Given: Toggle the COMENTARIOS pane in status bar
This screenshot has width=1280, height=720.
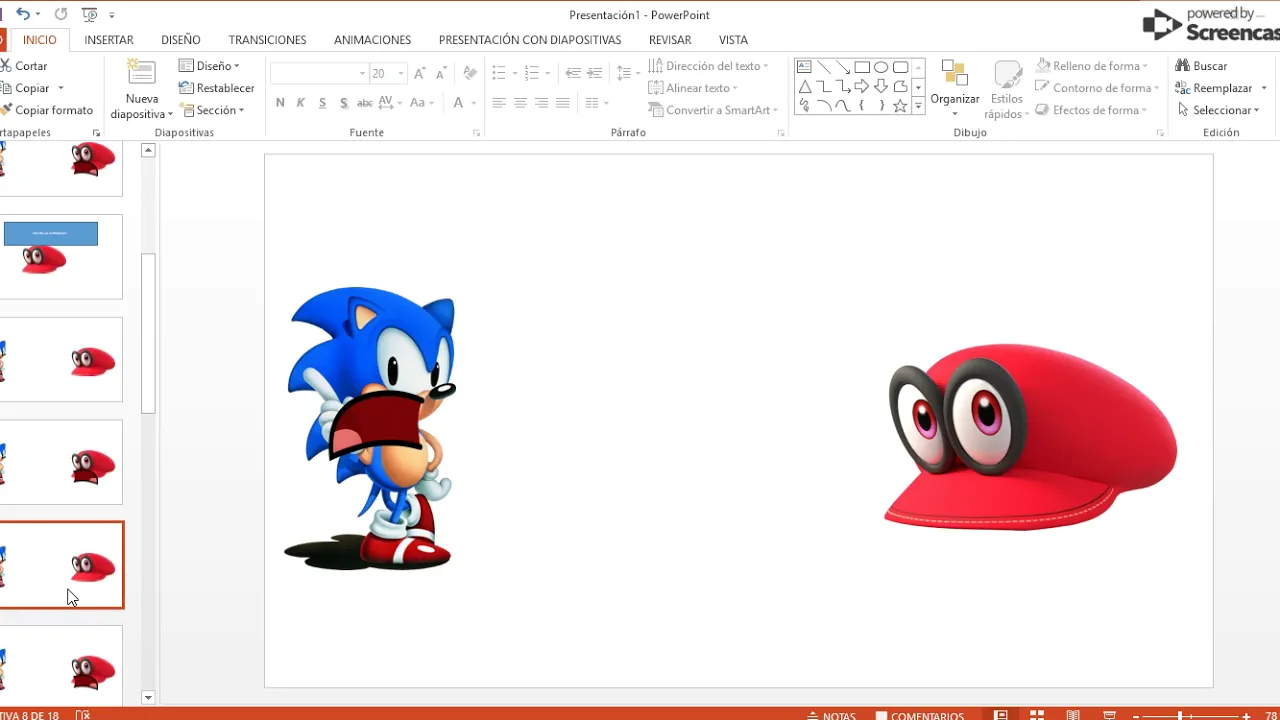Looking at the screenshot, I should coord(919,716).
